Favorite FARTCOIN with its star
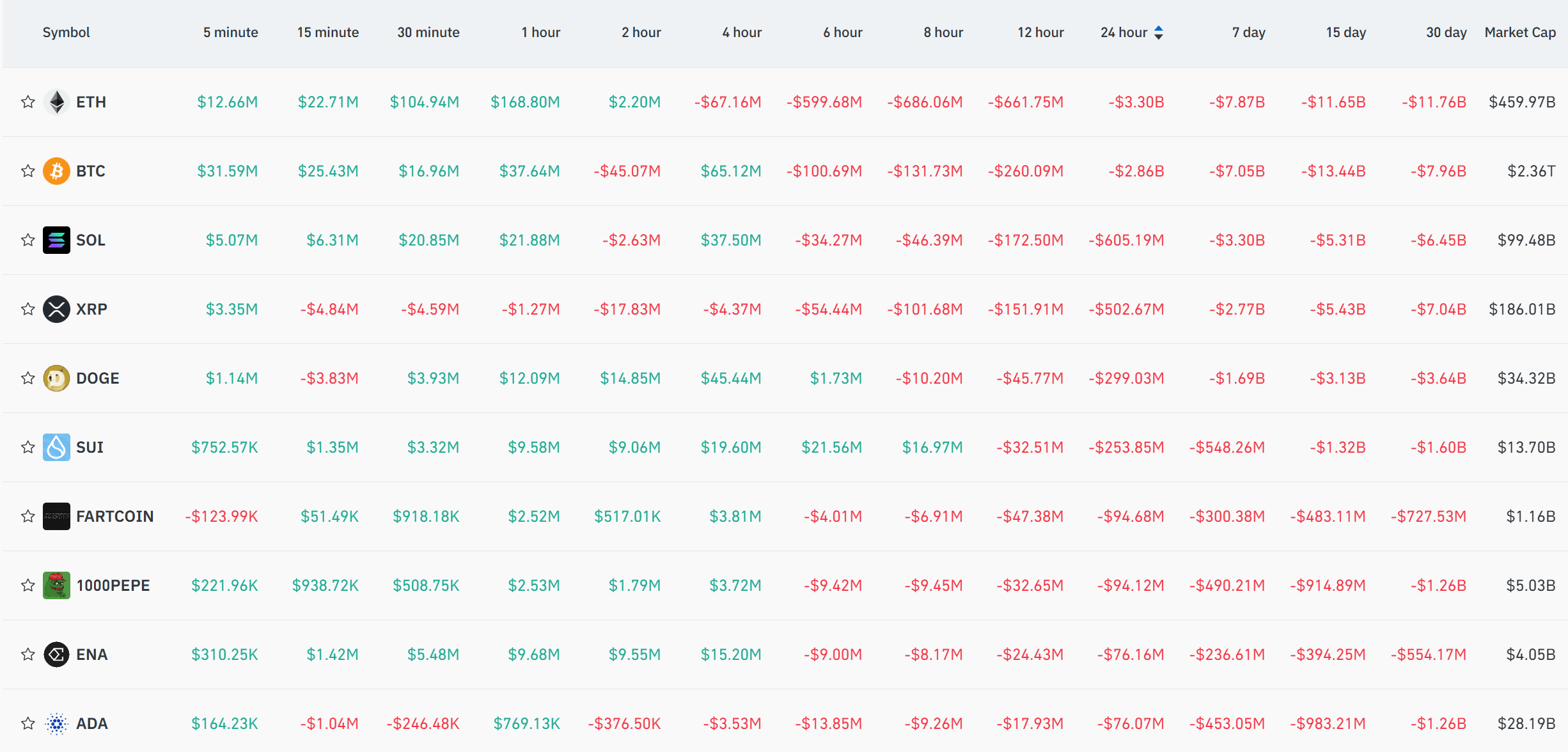 click(x=27, y=516)
